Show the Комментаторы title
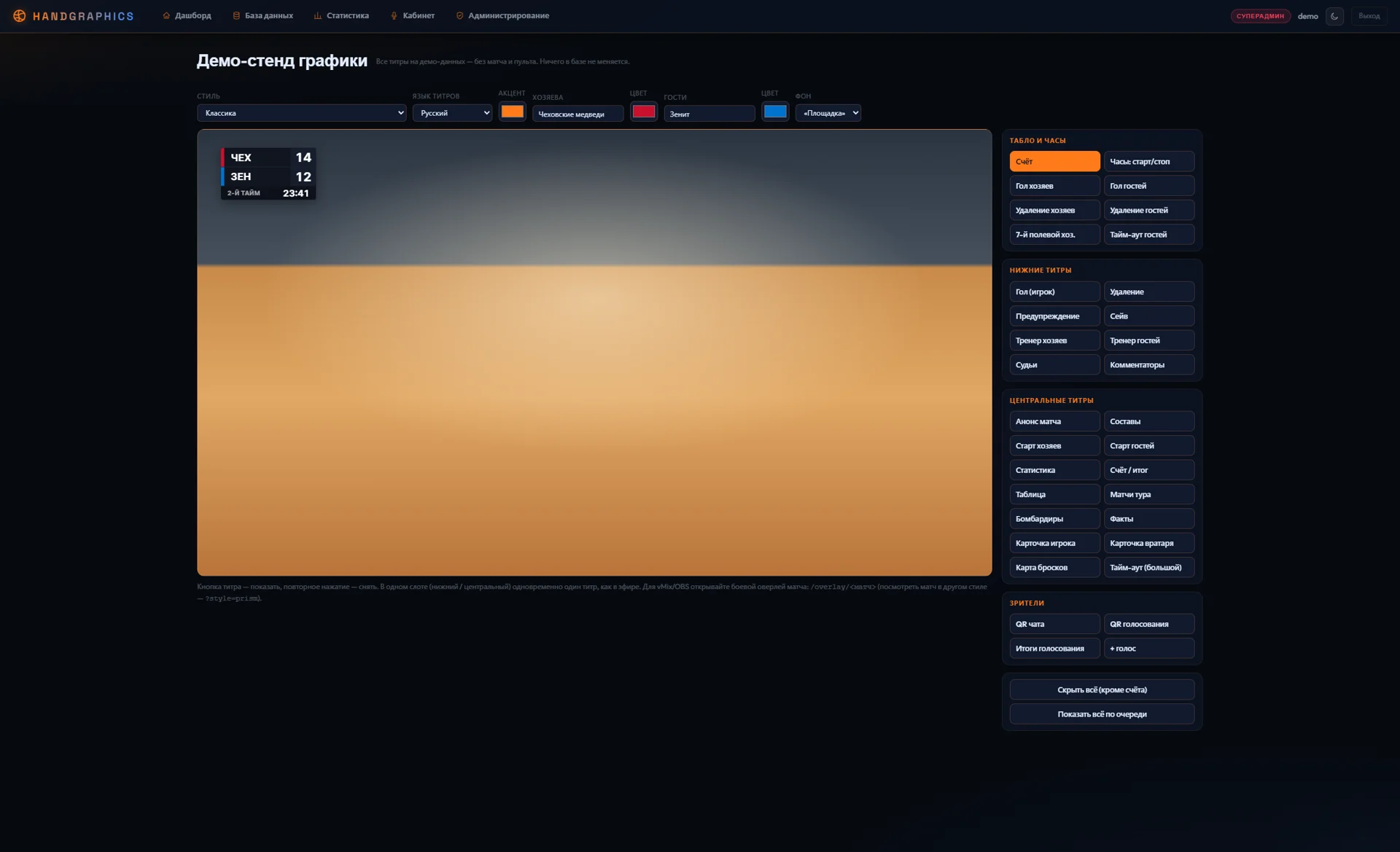Image resolution: width=1400 pixels, height=852 pixels. point(1148,365)
